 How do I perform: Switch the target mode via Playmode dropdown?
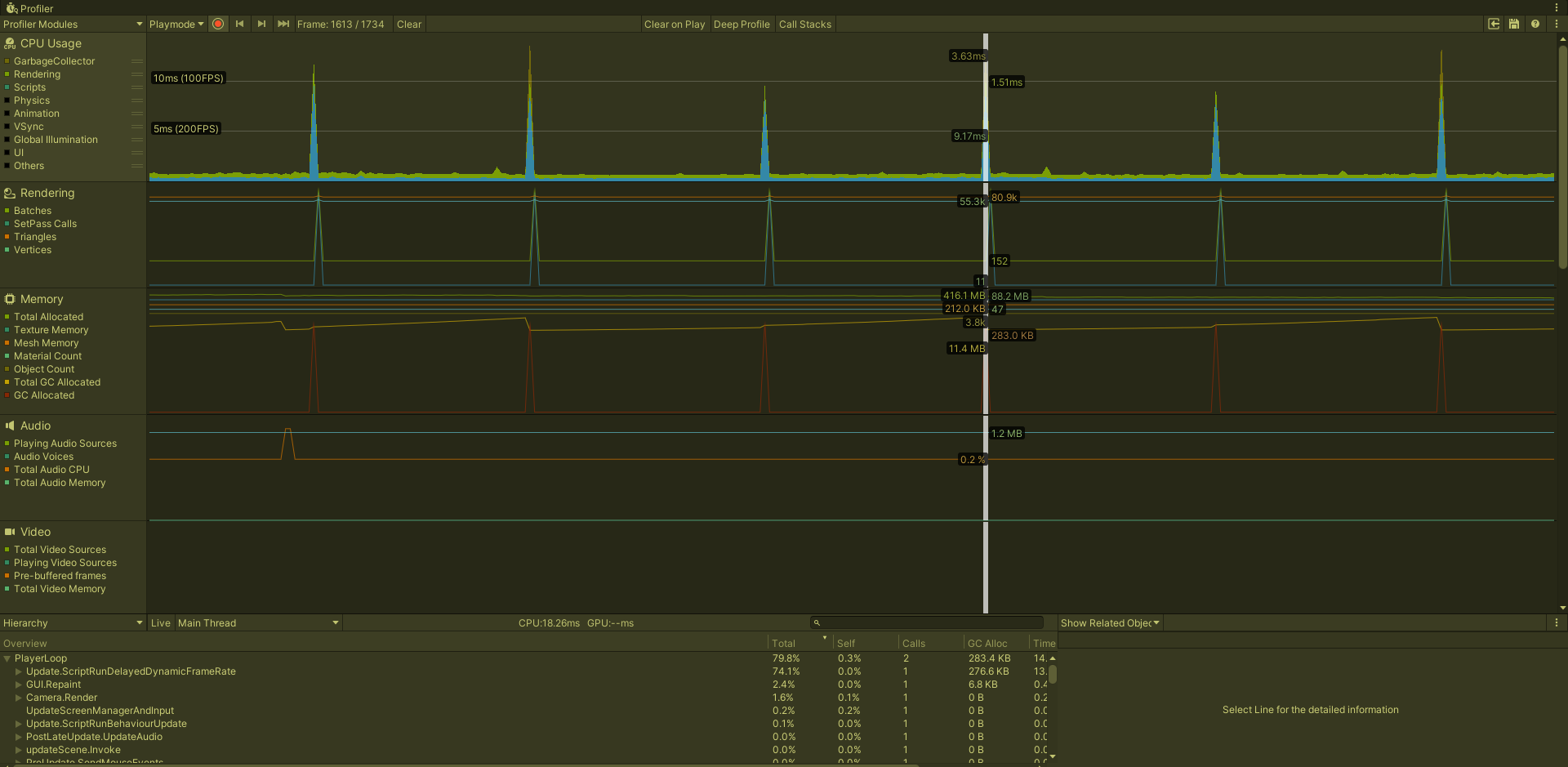(x=176, y=24)
